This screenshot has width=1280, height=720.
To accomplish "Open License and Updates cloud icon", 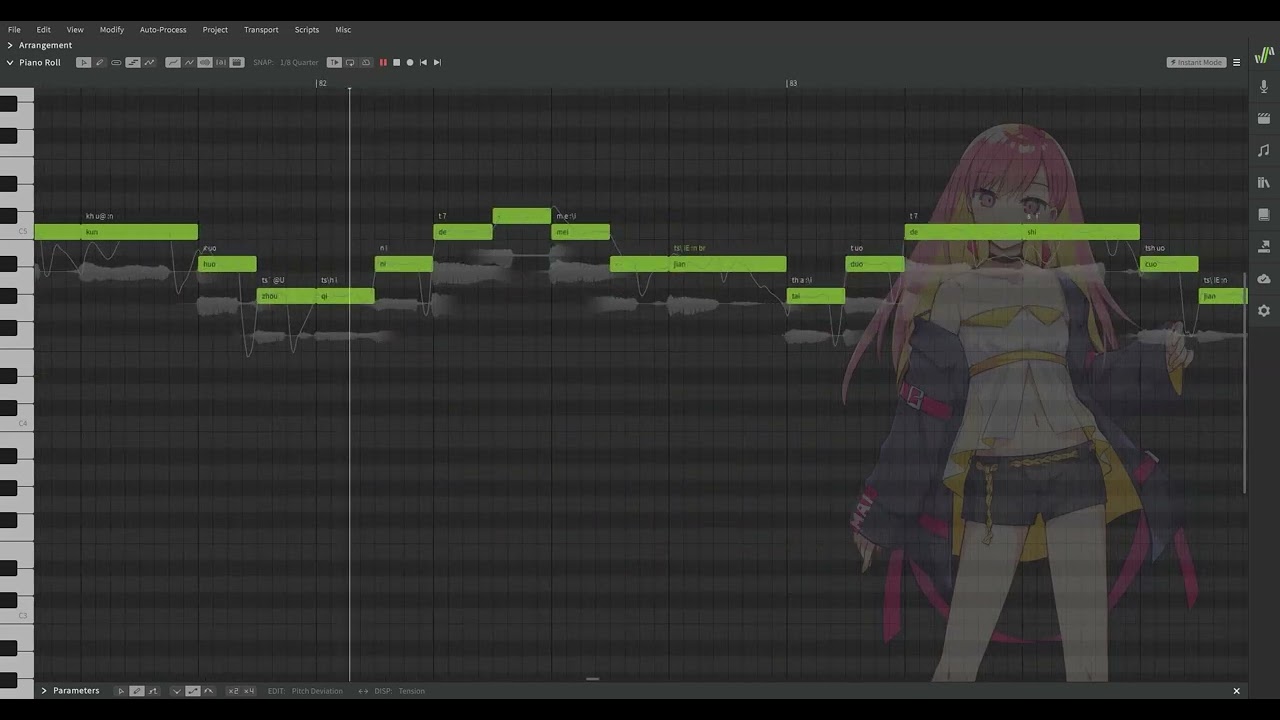I will click(x=1264, y=279).
